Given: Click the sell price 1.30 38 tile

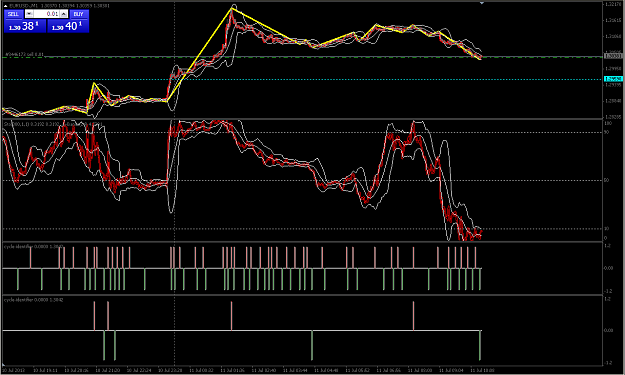Looking at the screenshot, I should coord(25,26).
